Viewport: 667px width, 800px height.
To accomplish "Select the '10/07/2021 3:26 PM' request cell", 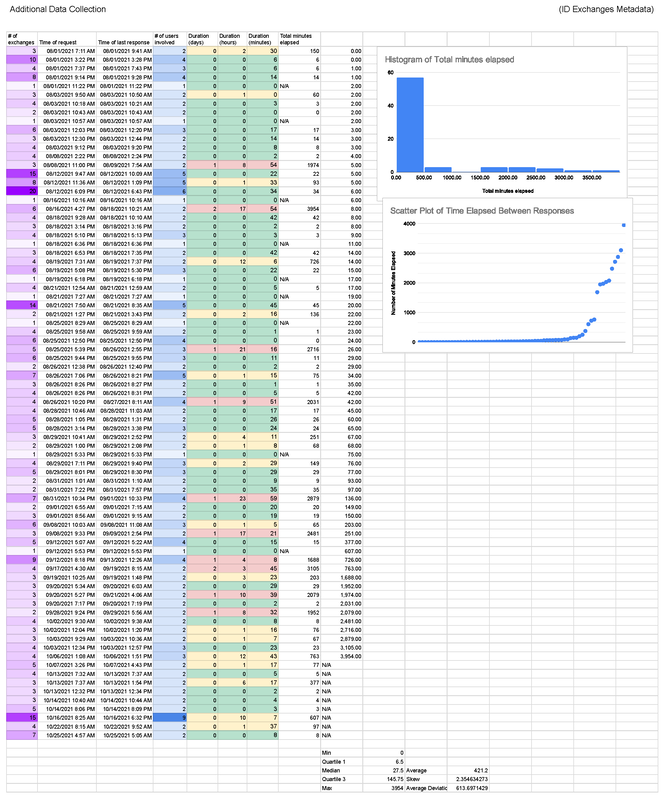I will [x=67, y=665].
